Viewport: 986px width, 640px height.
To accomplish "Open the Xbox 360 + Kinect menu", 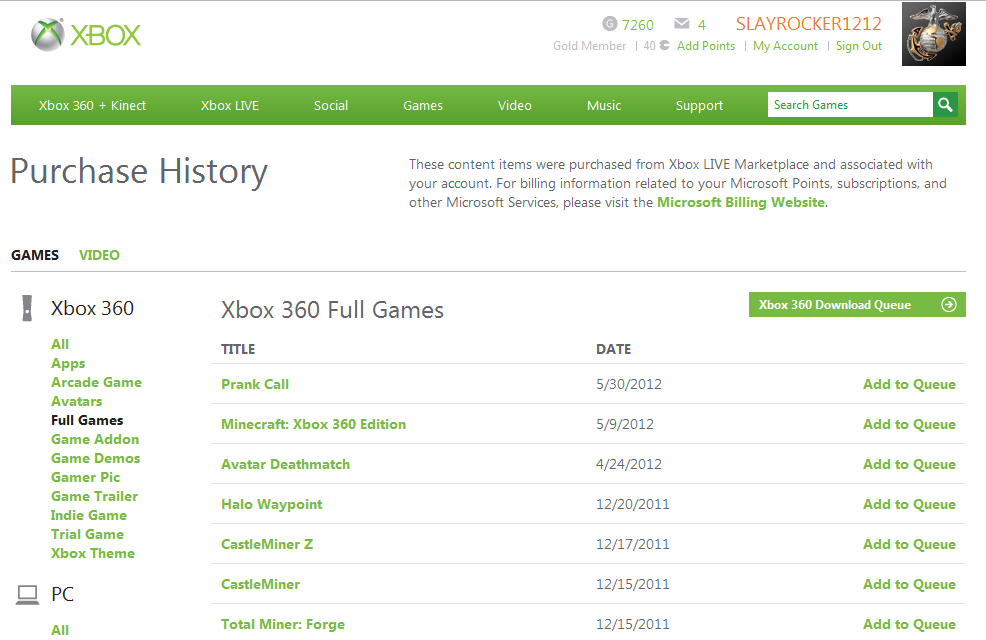I will [92, 105].
